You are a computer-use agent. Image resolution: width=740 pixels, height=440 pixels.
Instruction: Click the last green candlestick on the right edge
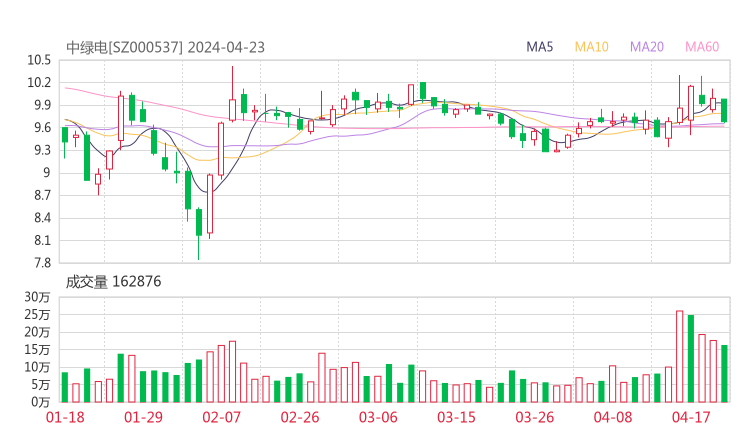(x=724, y=110)
